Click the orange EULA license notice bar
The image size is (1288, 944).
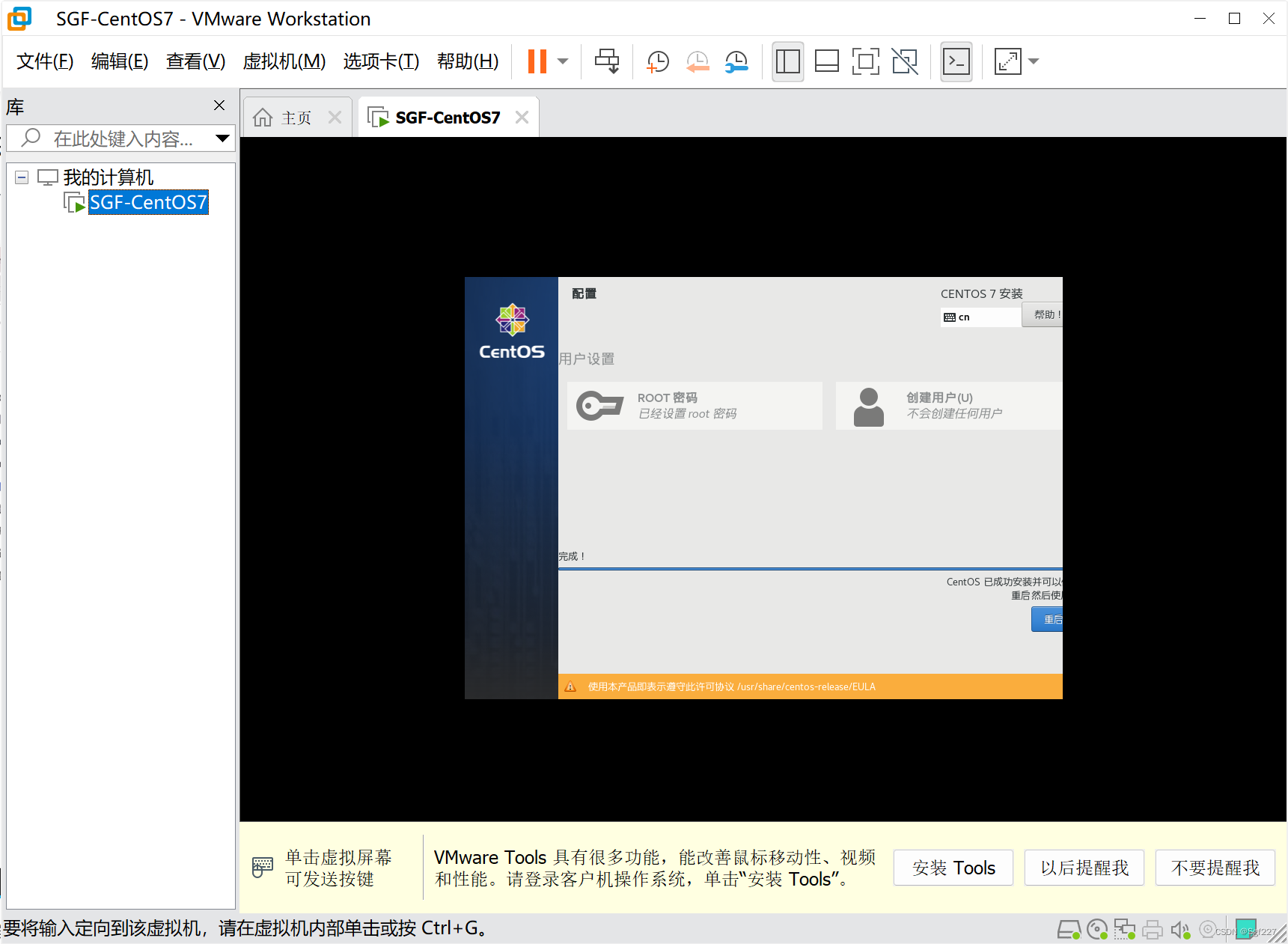[x=811, y=686]
